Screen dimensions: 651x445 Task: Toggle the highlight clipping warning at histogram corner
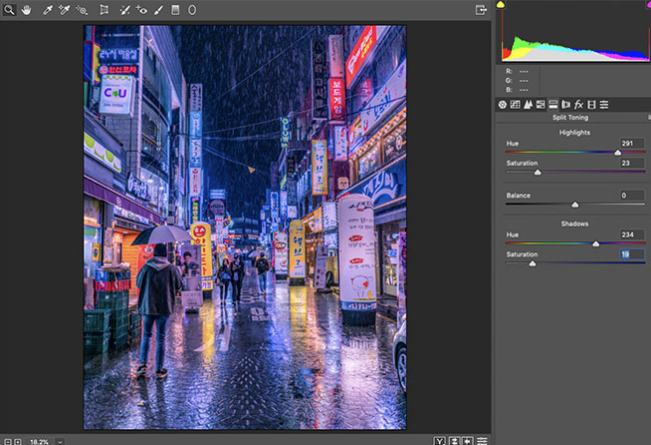[648, 3]
